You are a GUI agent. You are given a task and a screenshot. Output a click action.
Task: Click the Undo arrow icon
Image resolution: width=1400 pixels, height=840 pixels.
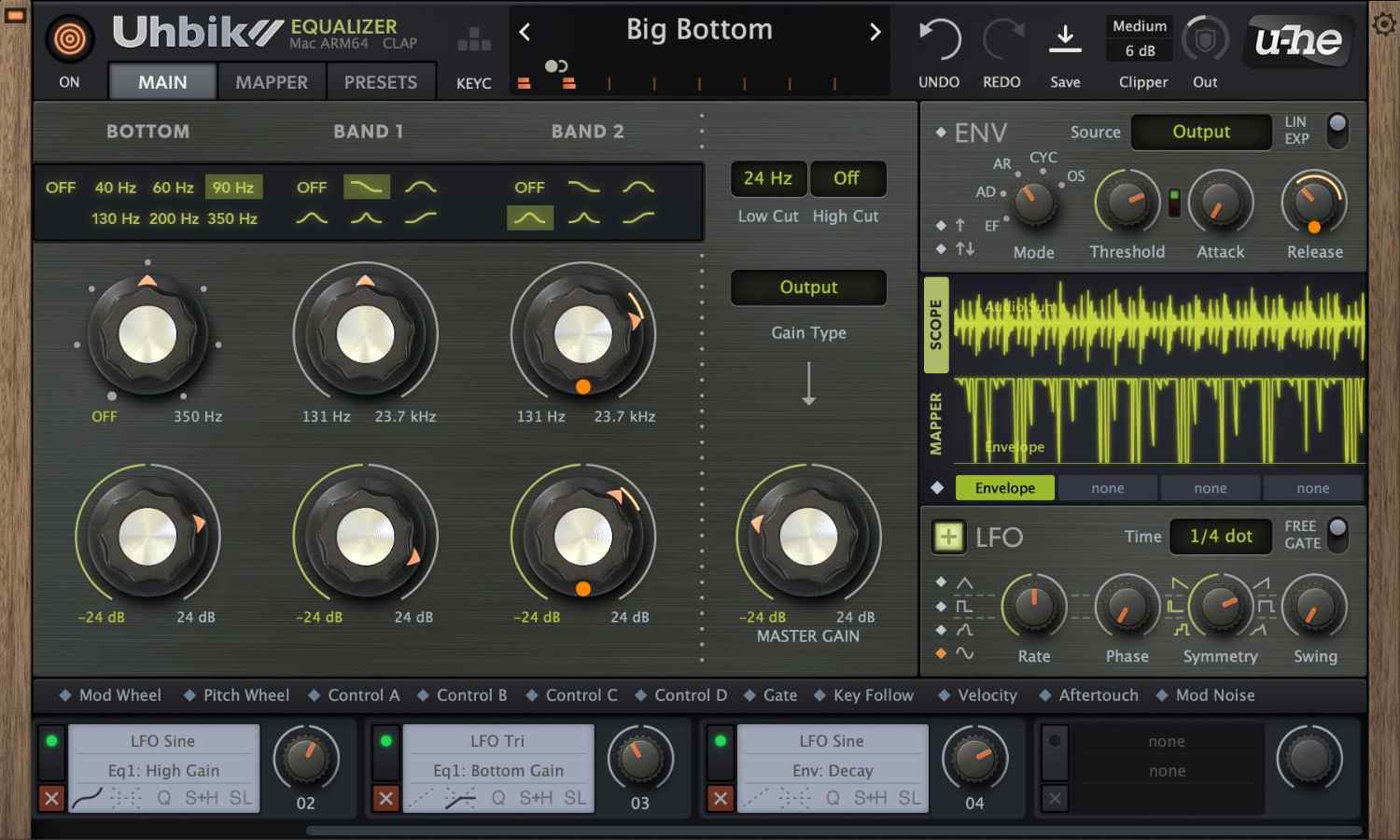939,39
